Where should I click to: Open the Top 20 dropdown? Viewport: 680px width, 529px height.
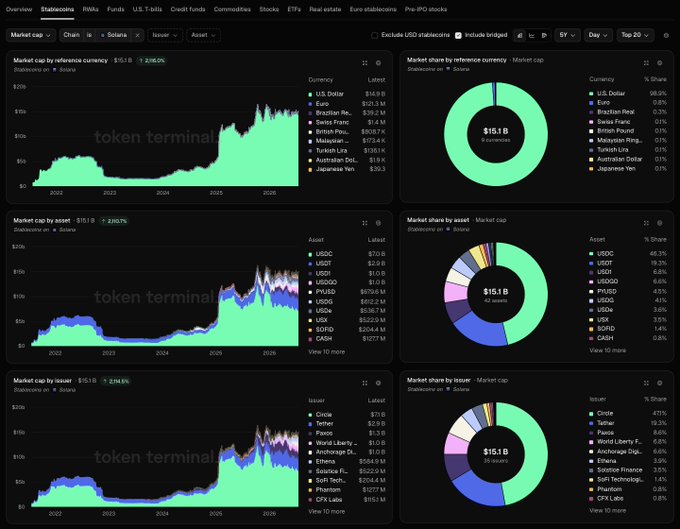635,35
